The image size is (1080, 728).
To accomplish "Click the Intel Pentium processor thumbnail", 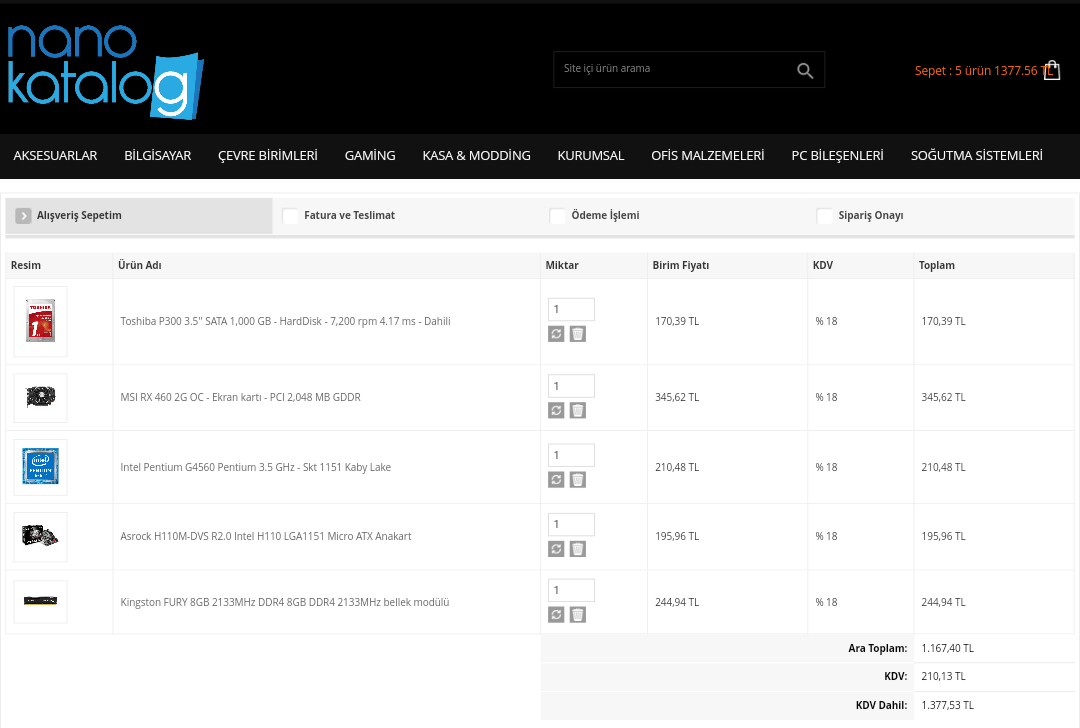I will [x=41, y=467].
